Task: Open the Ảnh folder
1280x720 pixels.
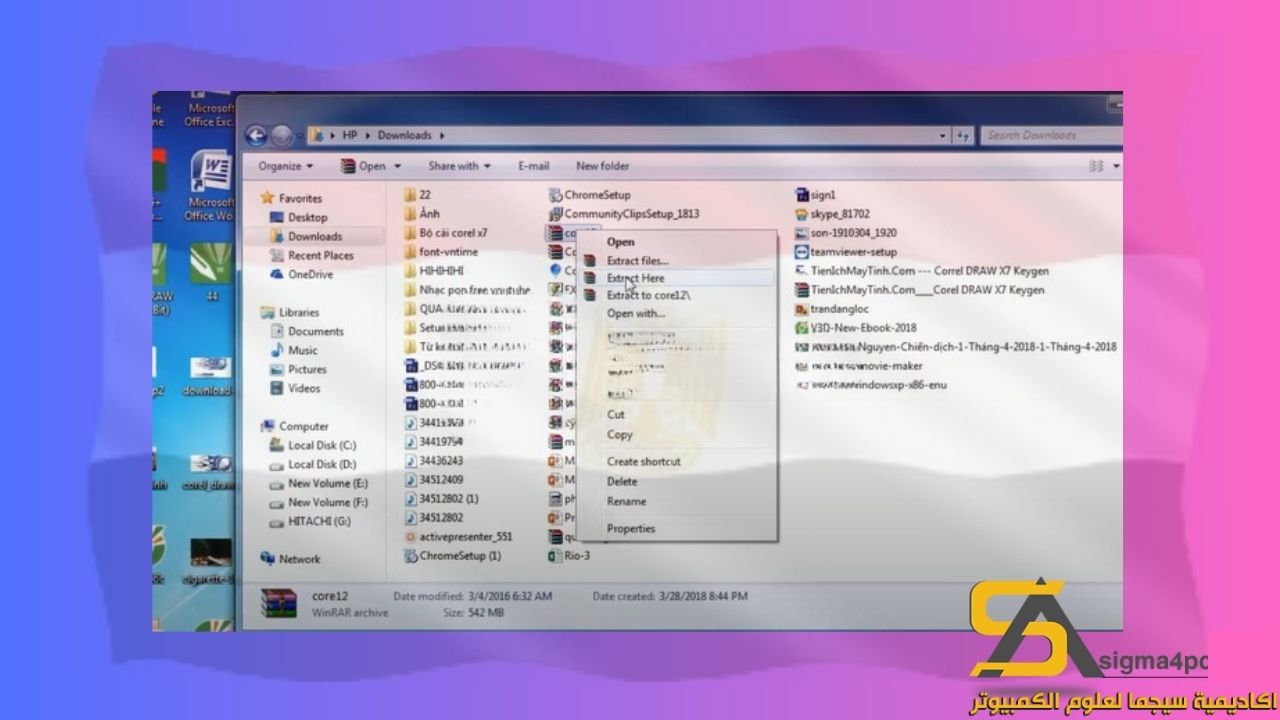Action: tap(422, 214)
